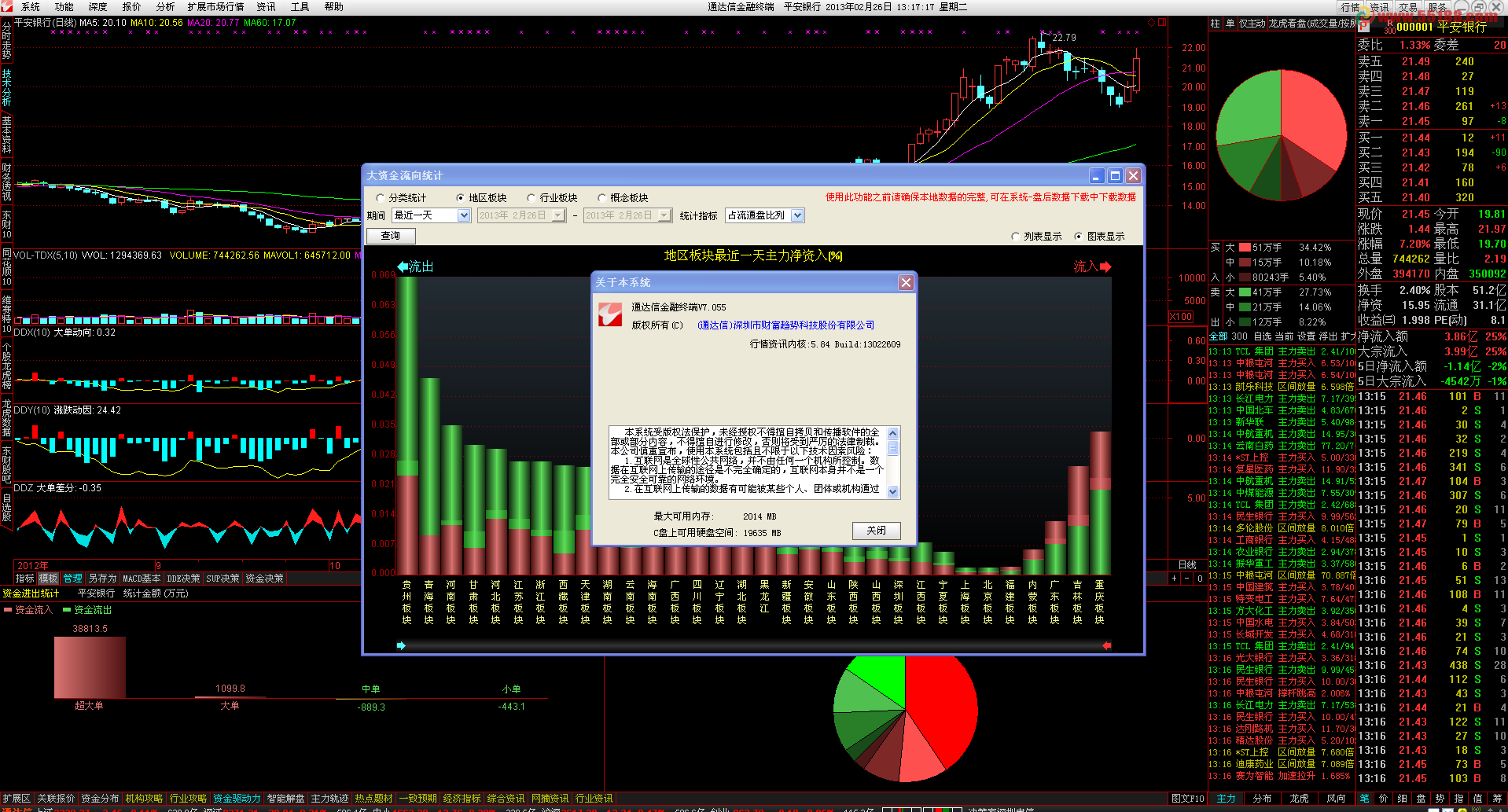Choose 图表显示 display mode
The height and width of the screenshot is (812, 1508).
pos(1079,237)
